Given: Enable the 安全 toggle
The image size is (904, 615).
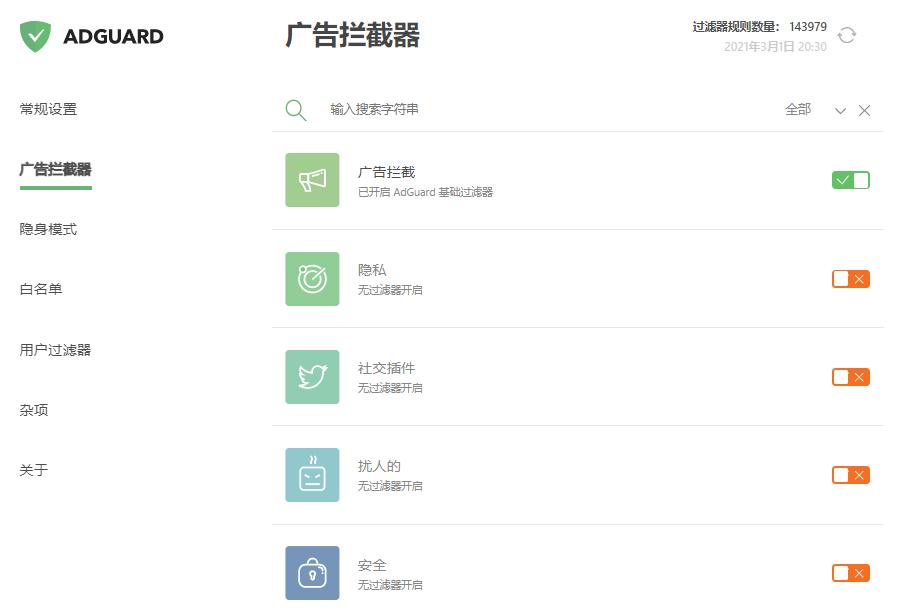Looking at the screenshot, I should [851, 573].
